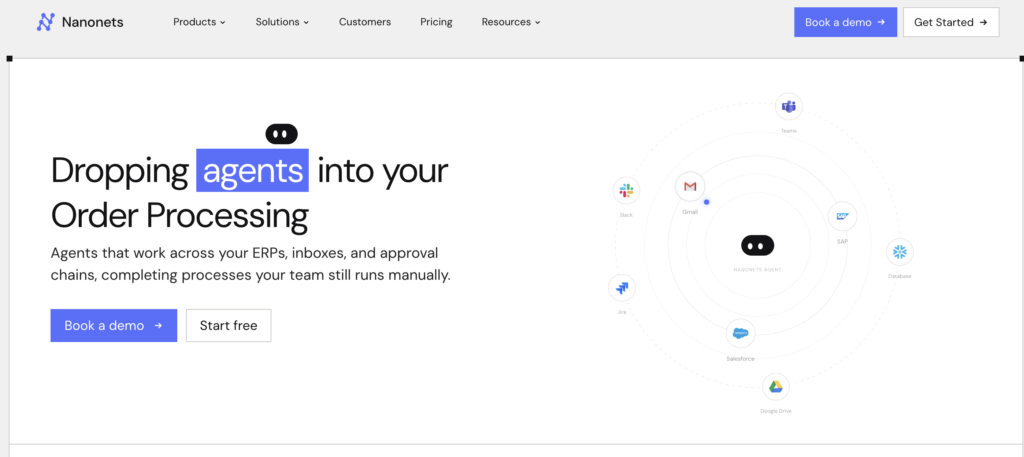Click the Get Started button
Screen dimensions: 1024x457
[x=951, y=22]
